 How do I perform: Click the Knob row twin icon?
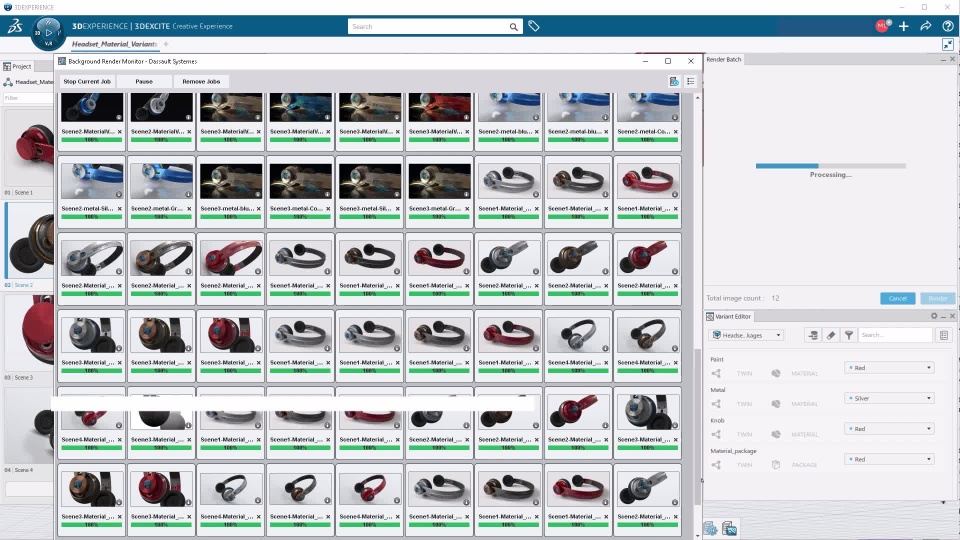pyautogui.click(x=716, y=434)
